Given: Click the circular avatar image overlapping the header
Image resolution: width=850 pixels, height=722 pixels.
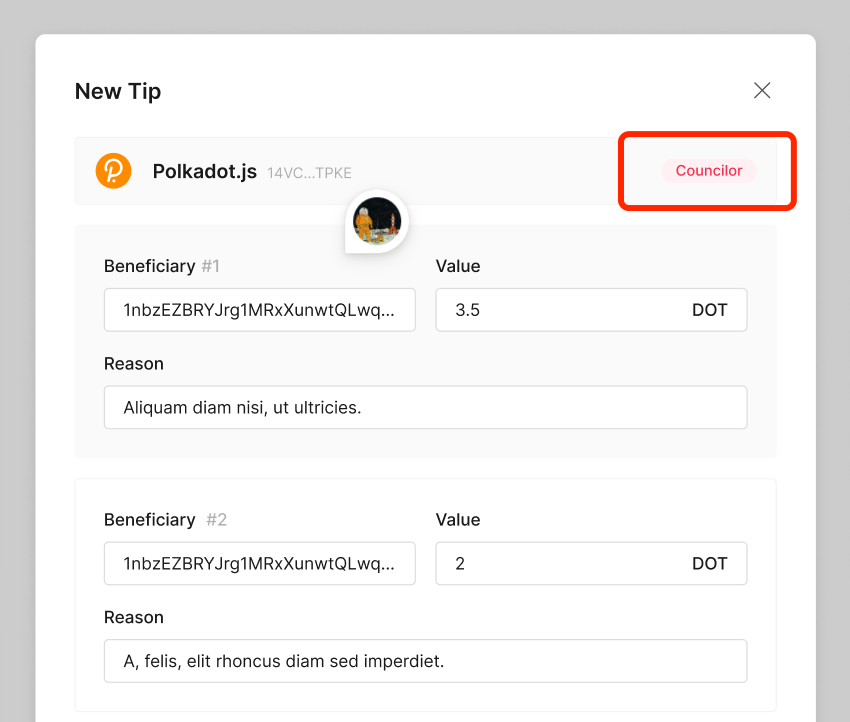Looking at the screenshot, I should click(x=376, y=221).
